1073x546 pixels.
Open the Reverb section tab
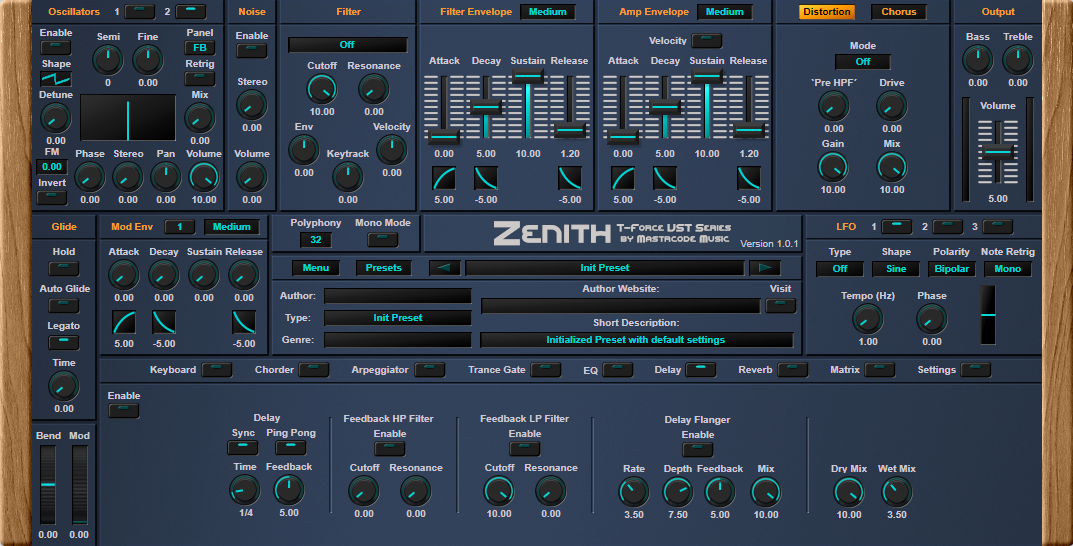tap(792, 369)
